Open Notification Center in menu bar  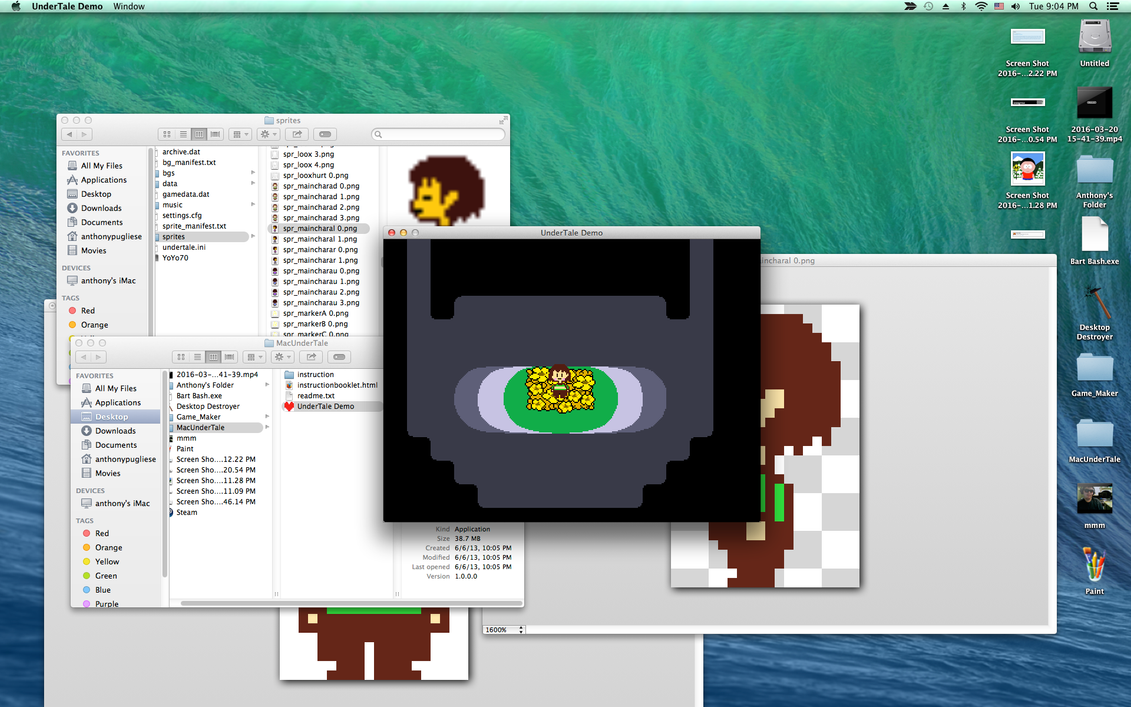pos(1113,6)
